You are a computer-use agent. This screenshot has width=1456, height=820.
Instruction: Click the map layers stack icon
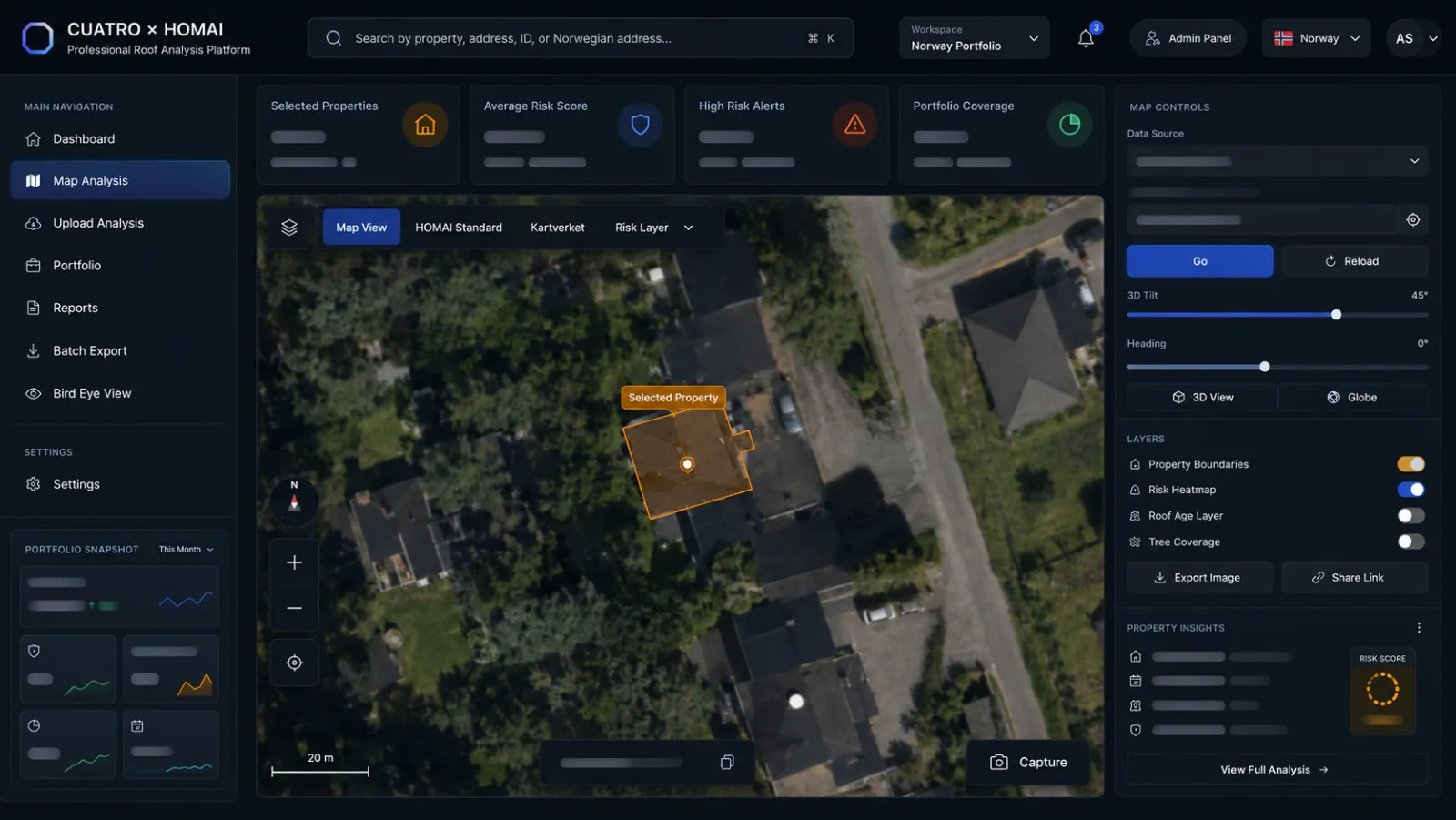(x=289, y=228)
